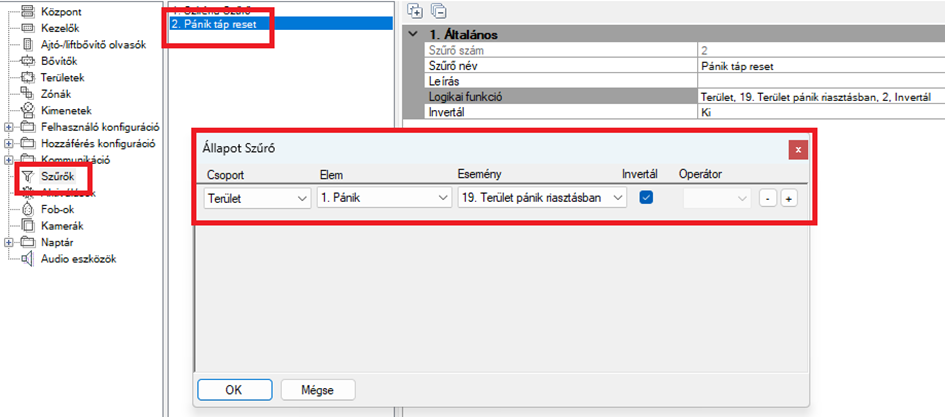Select the Kezelők keypad icon
Screen dimensions: 945x417
click(28, 29)
